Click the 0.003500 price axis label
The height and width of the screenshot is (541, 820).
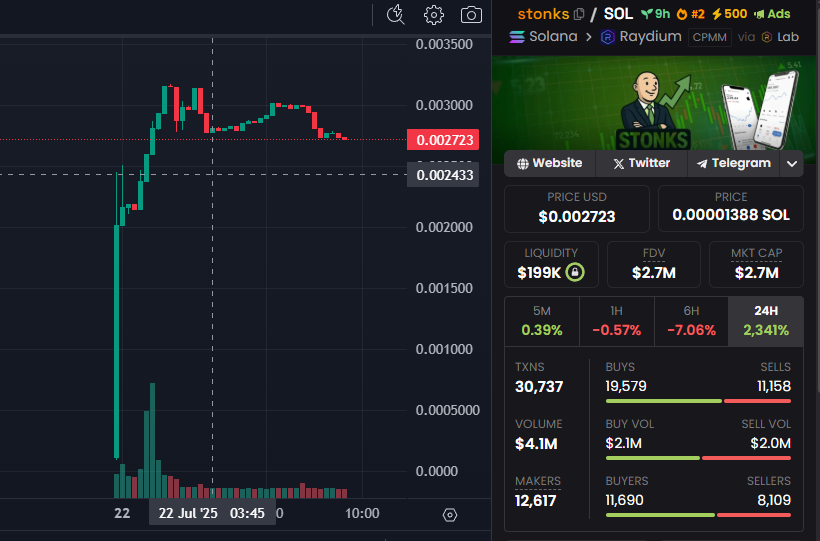tap(444, 44)
